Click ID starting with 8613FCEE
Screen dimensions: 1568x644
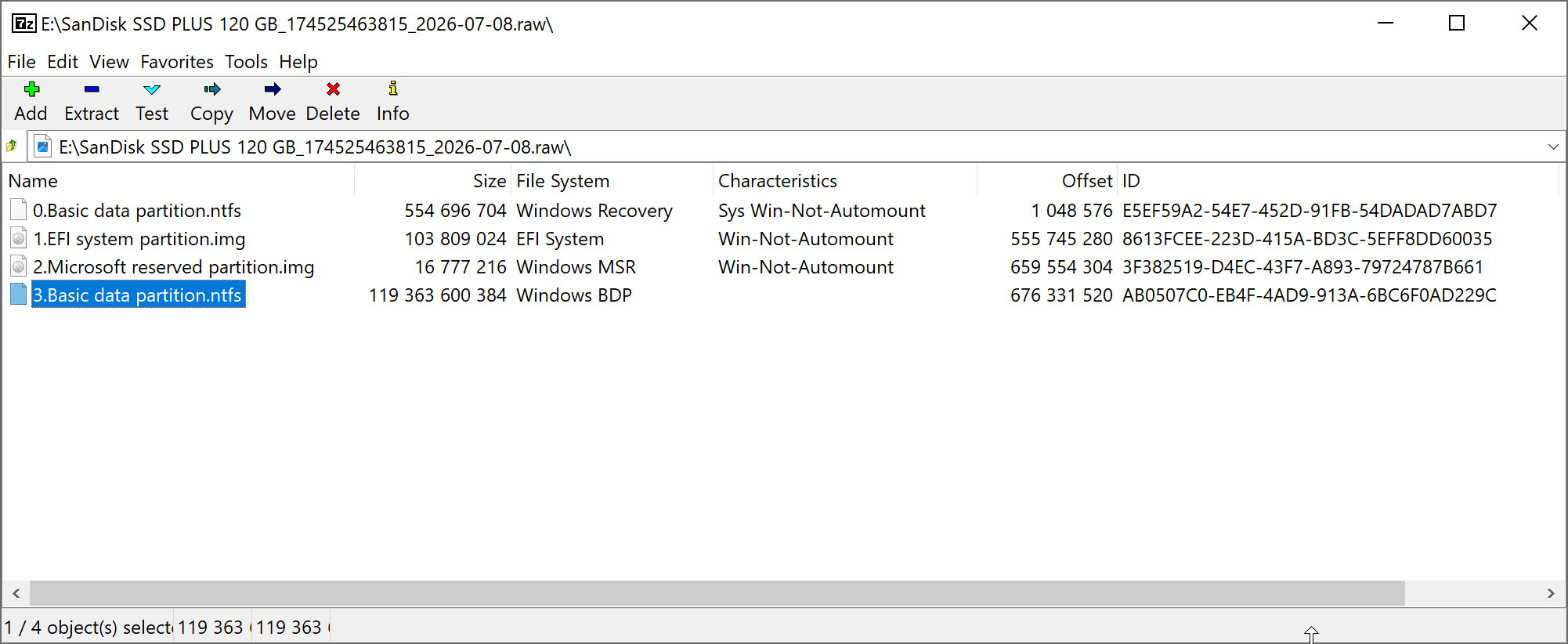tap(1307, 238)
